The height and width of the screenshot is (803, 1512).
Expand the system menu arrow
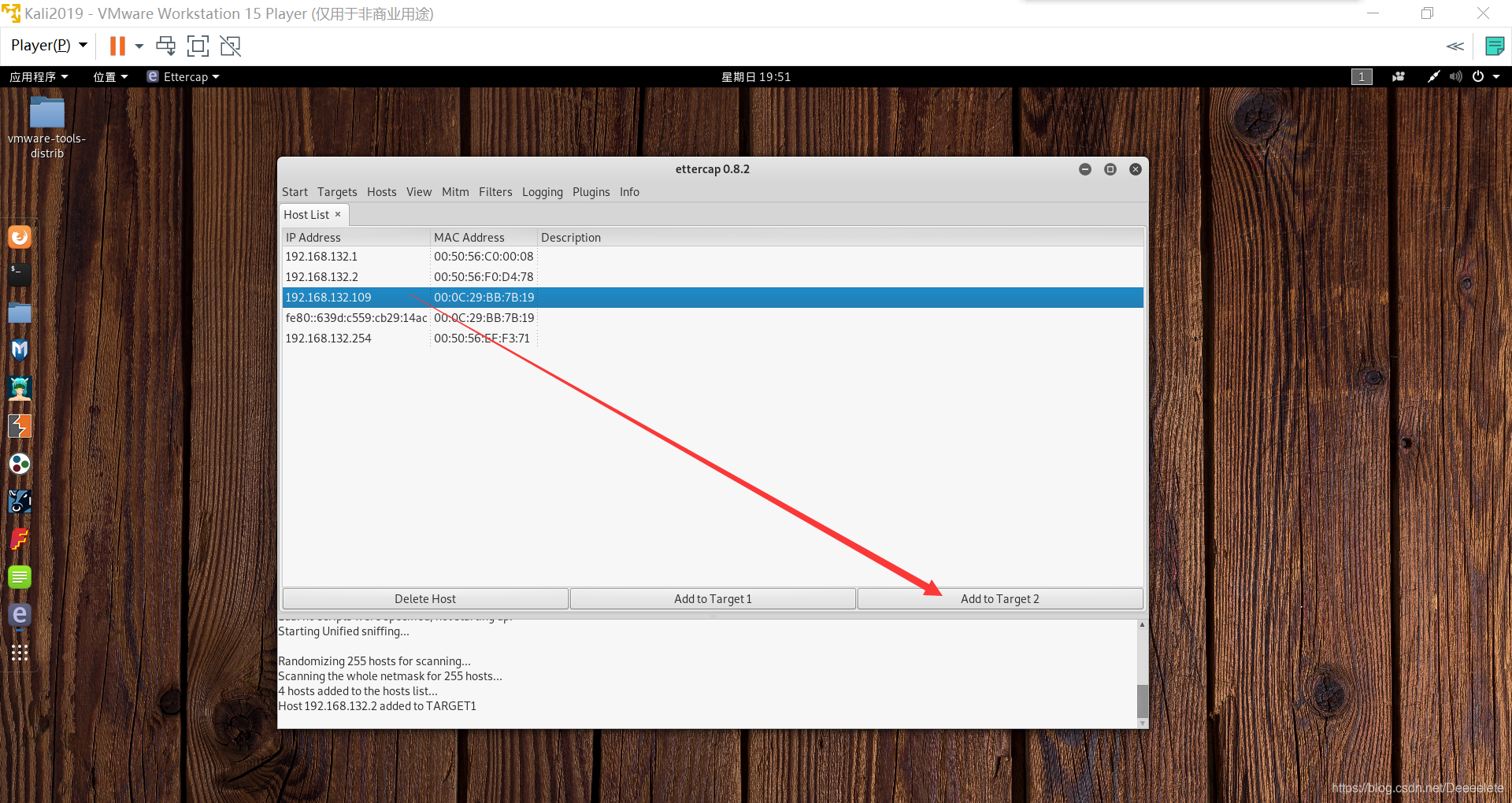(1496, 76)
